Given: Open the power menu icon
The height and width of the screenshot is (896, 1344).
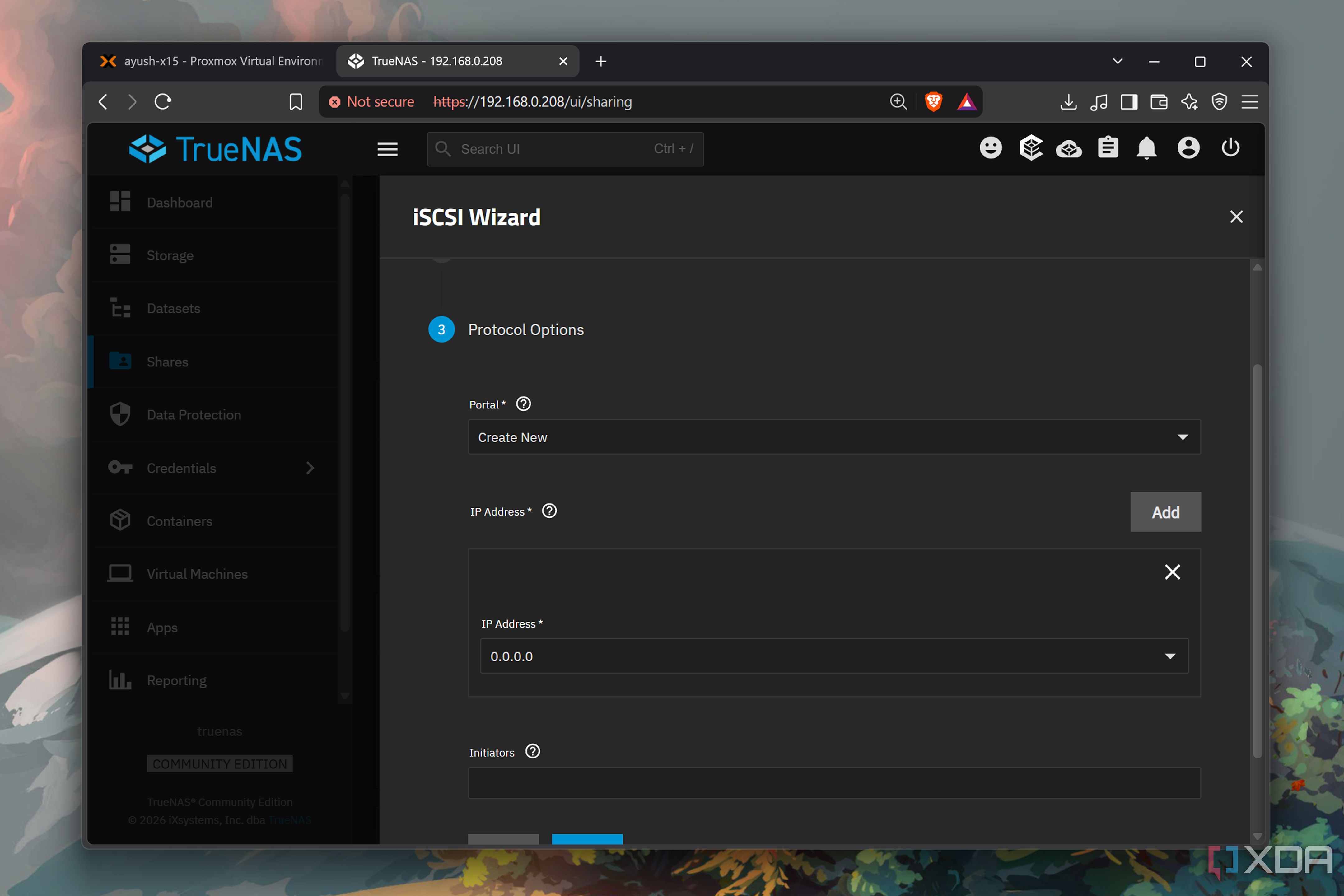Looking at the screenshot, I should [1230, 147].
